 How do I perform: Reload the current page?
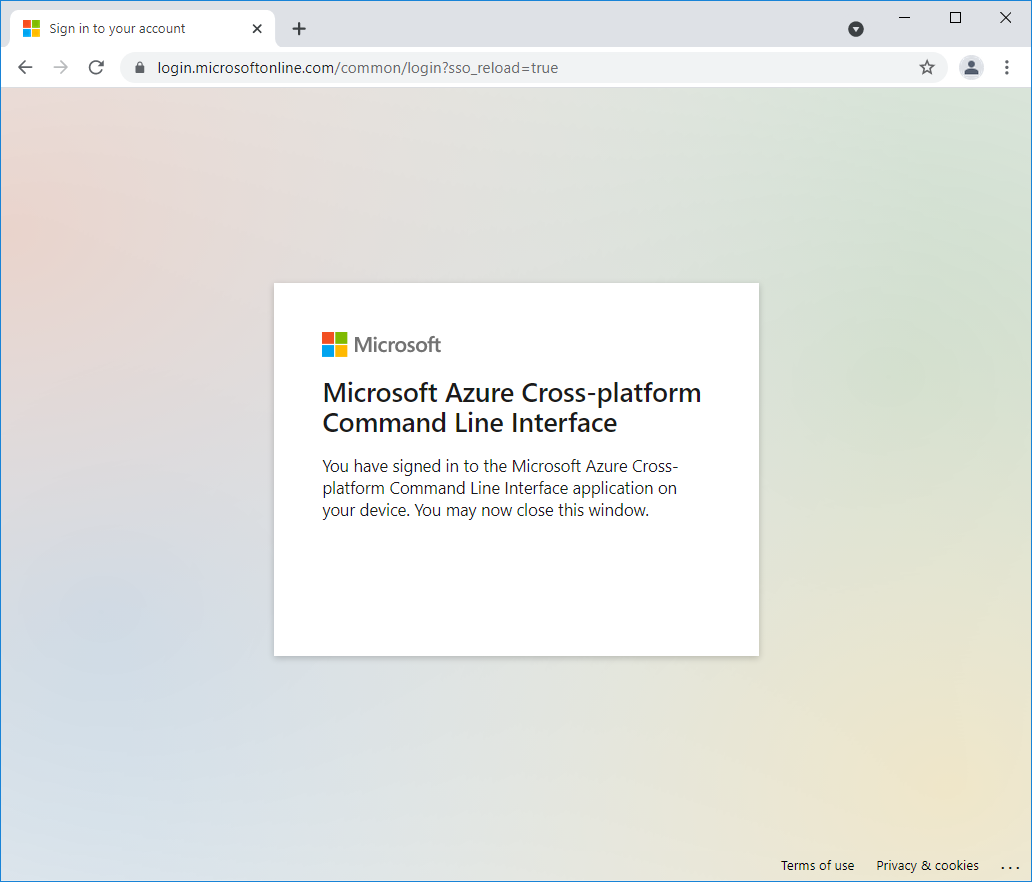[96, 67]
